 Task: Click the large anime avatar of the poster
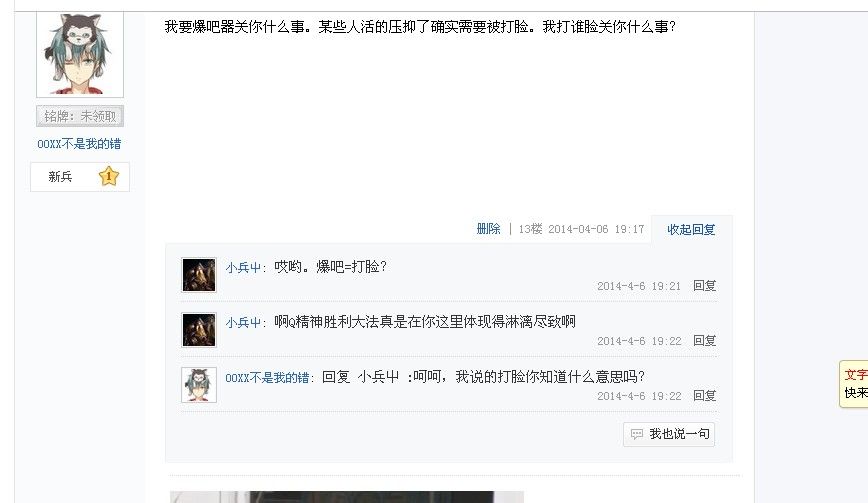(x=80, y=54)
